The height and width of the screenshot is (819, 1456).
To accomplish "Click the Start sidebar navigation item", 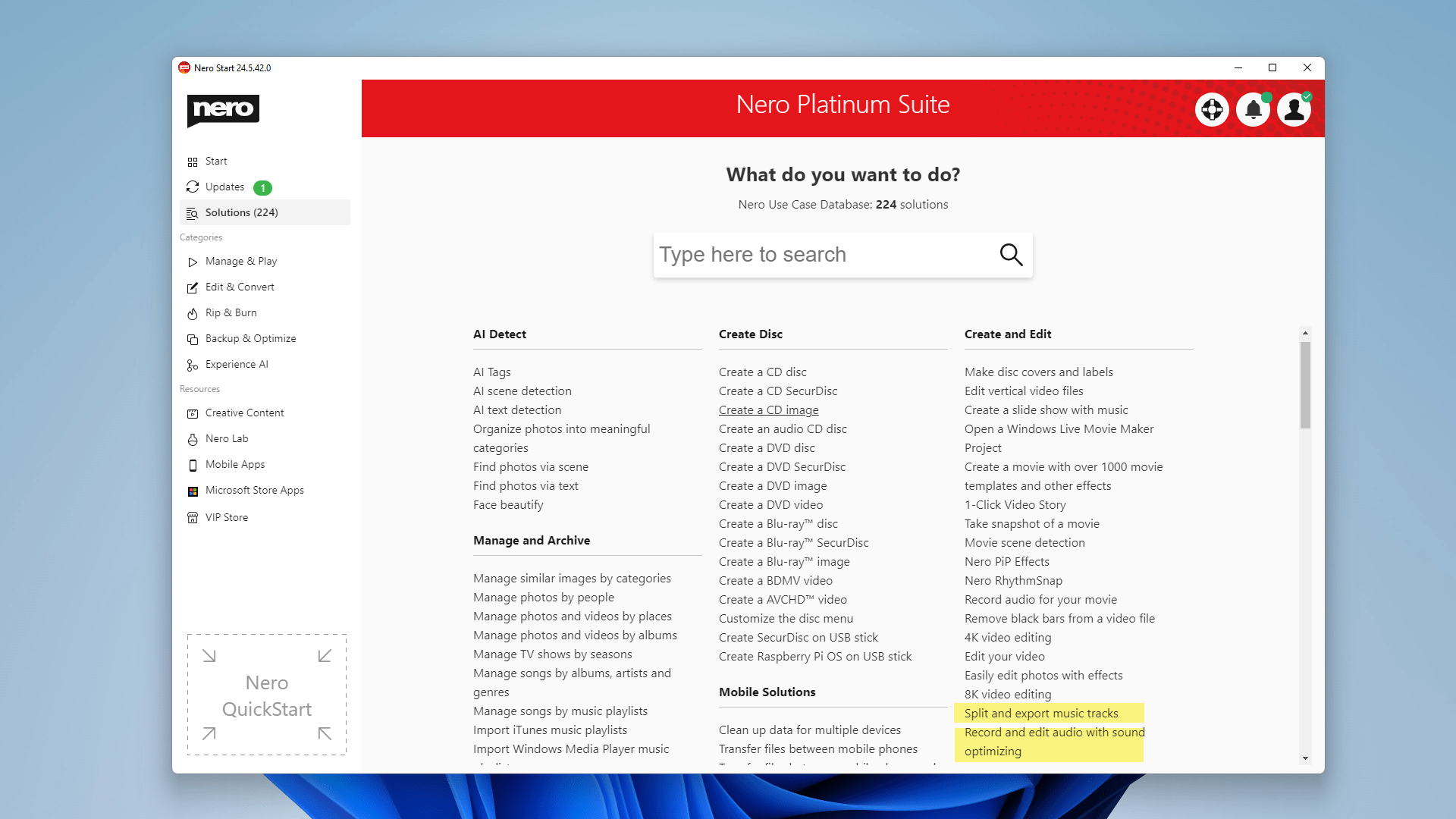I will (x=216, y=161).
